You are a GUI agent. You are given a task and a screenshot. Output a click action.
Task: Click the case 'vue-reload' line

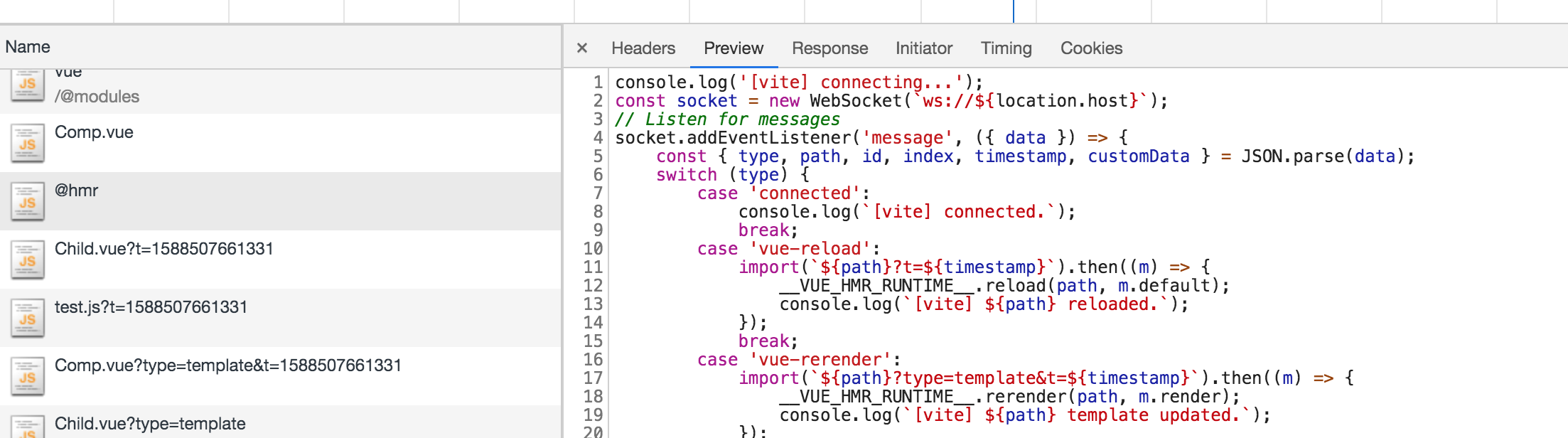click(788, 249)
